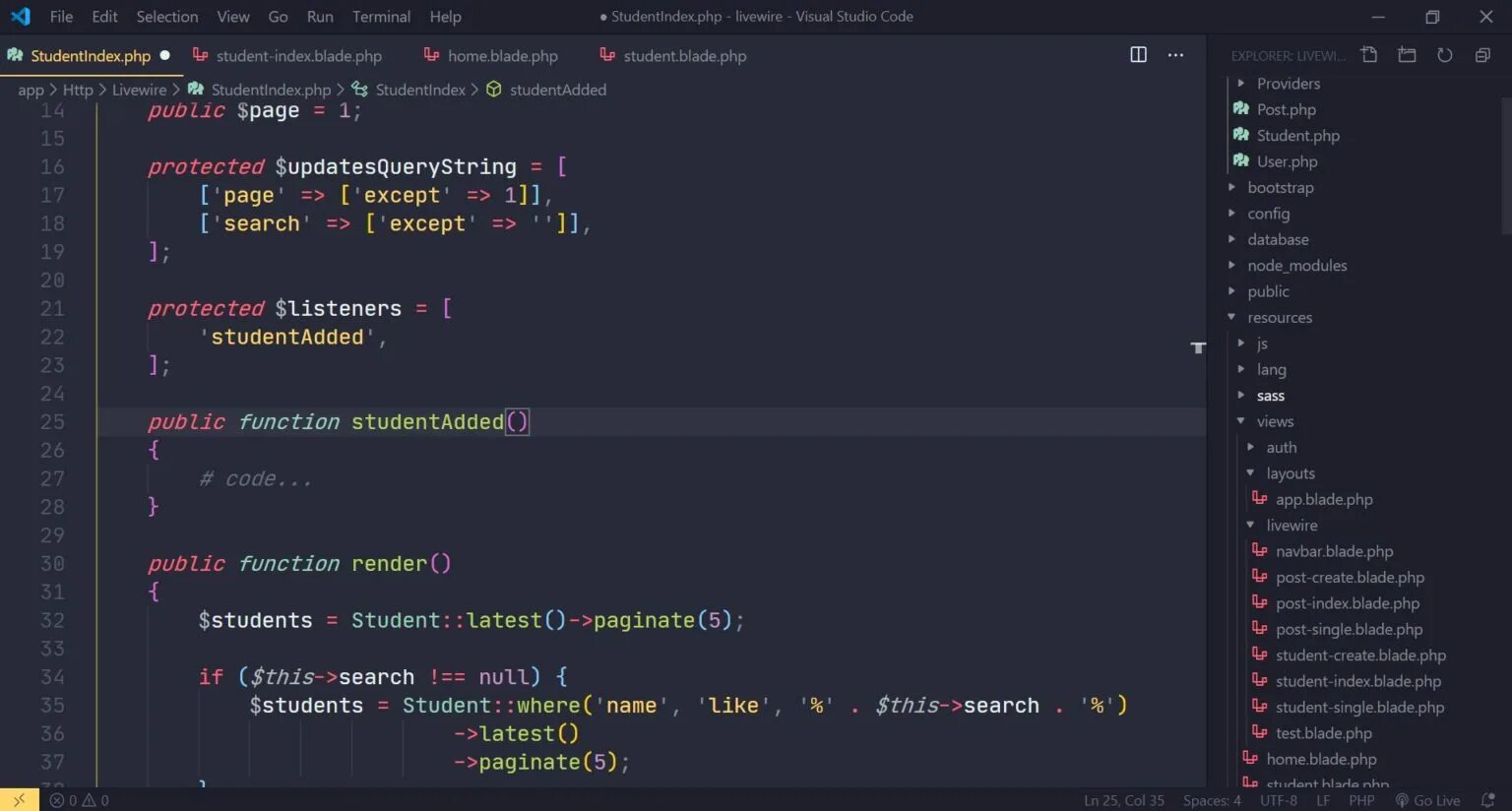Change encoding via UTF-8 status item

coord(1278,800)
